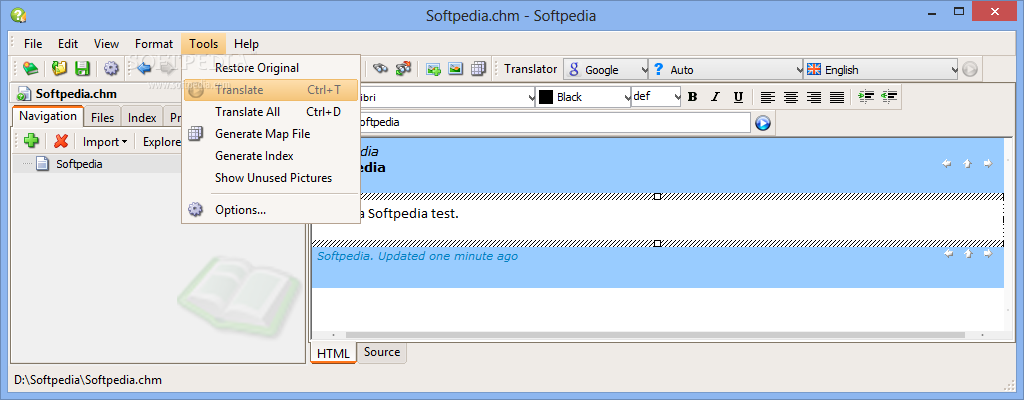Switch to the Index tab
This screenshot has height=400, width=1024.
tap(142, 118)
